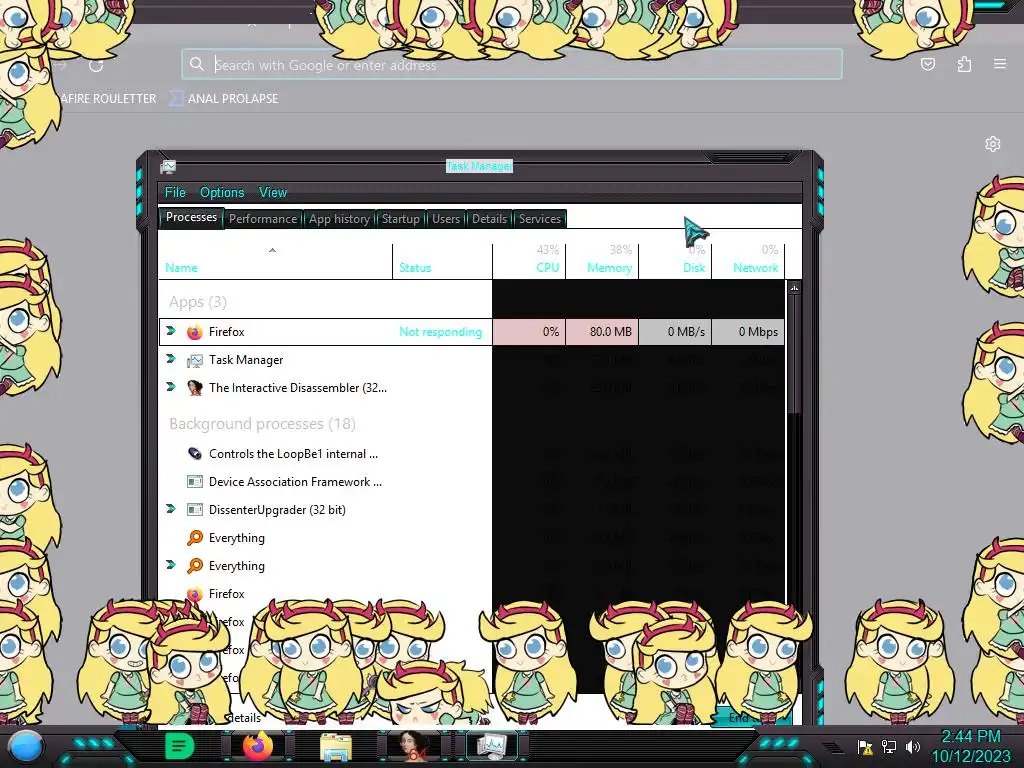Click the Firefox 80.0 MB memory cell
This screenshot has height=768, width=1024.
point(601,332)
